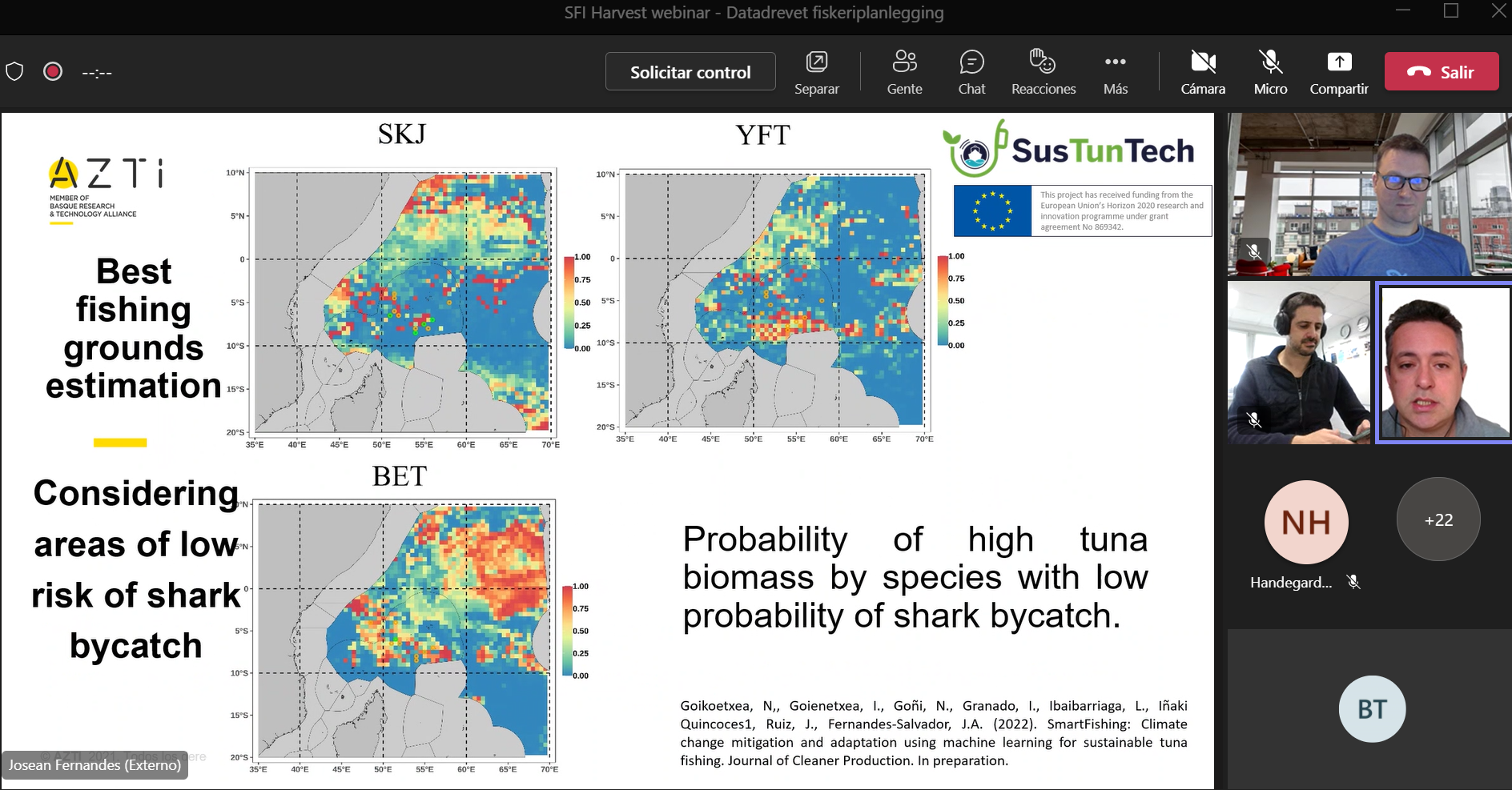Click muted mic icon on glasses man's tile
The height and width of the screenshot is (790, 1512).
pos(1254,251)
